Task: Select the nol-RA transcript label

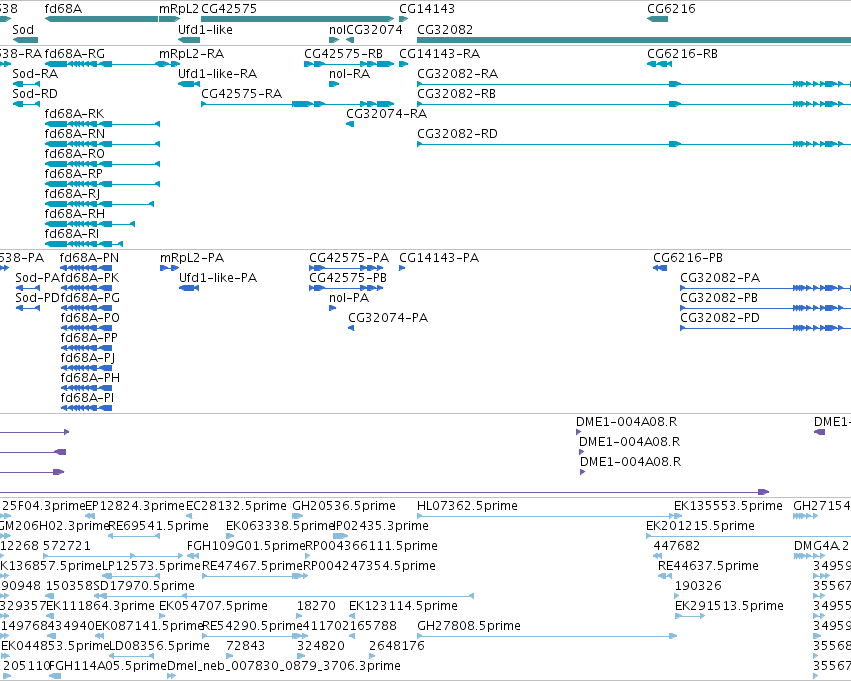Action: pyautogui.click(x=350, y=74)
